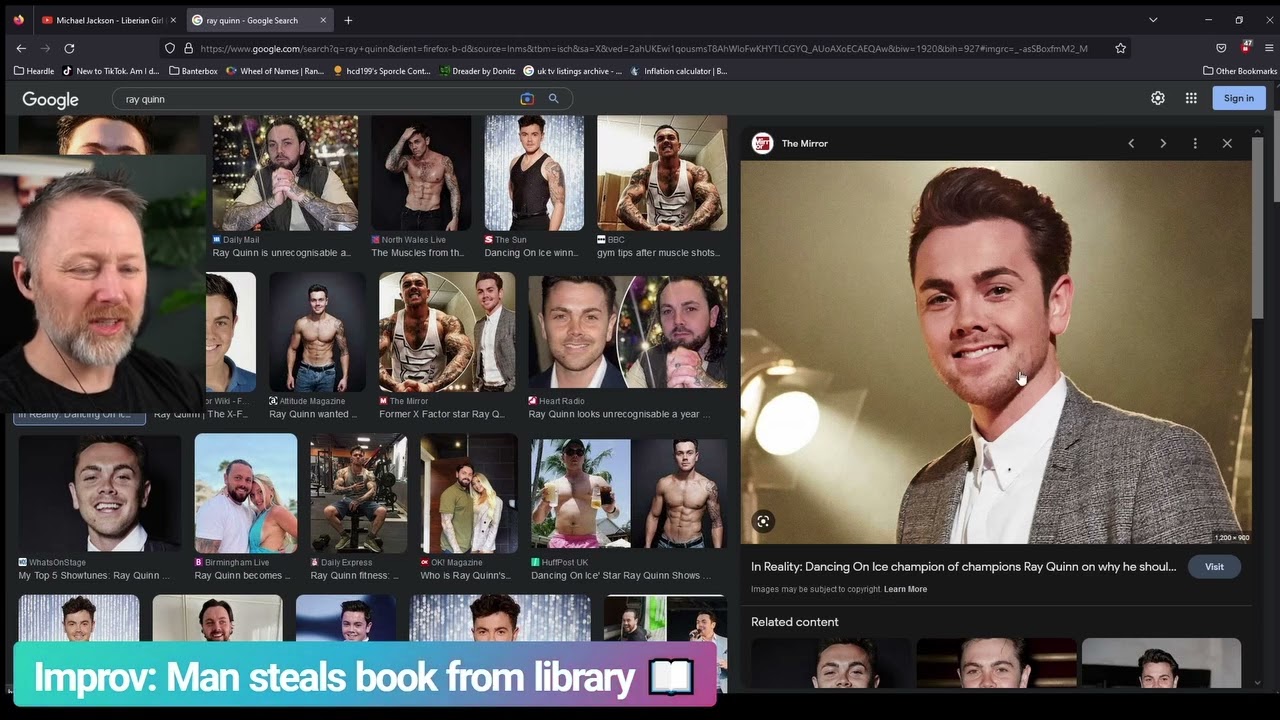Open uk tv listings archive bookmark
Viewport: 1280px width, 720px height.
coord(573,71)
